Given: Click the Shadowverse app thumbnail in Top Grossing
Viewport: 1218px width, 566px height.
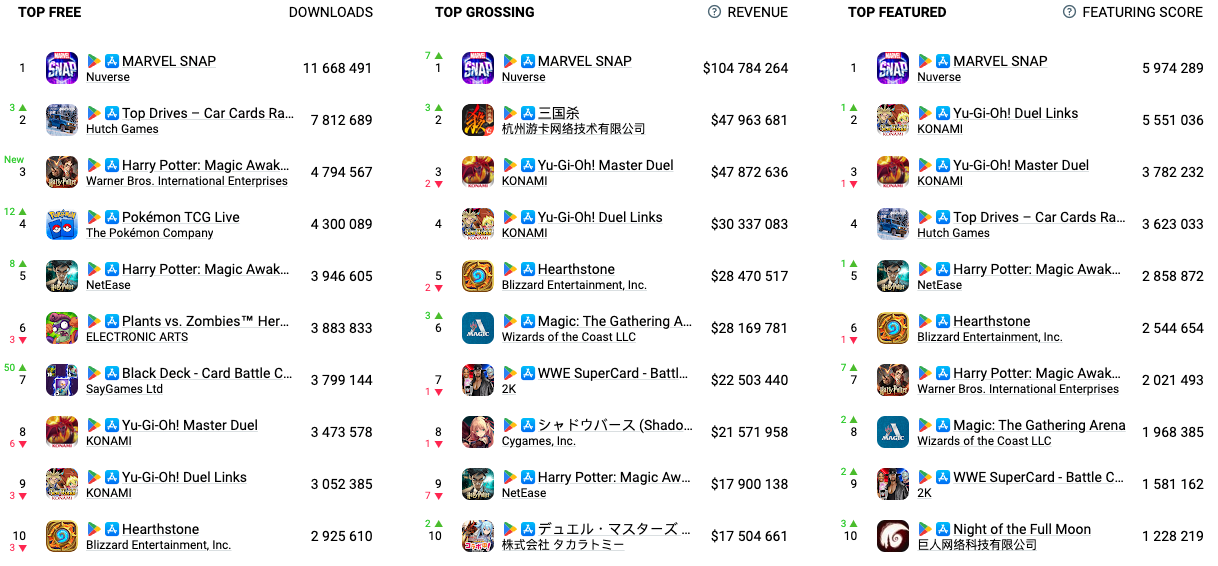Looking at the screenshot, I should (x=478, y=432).
